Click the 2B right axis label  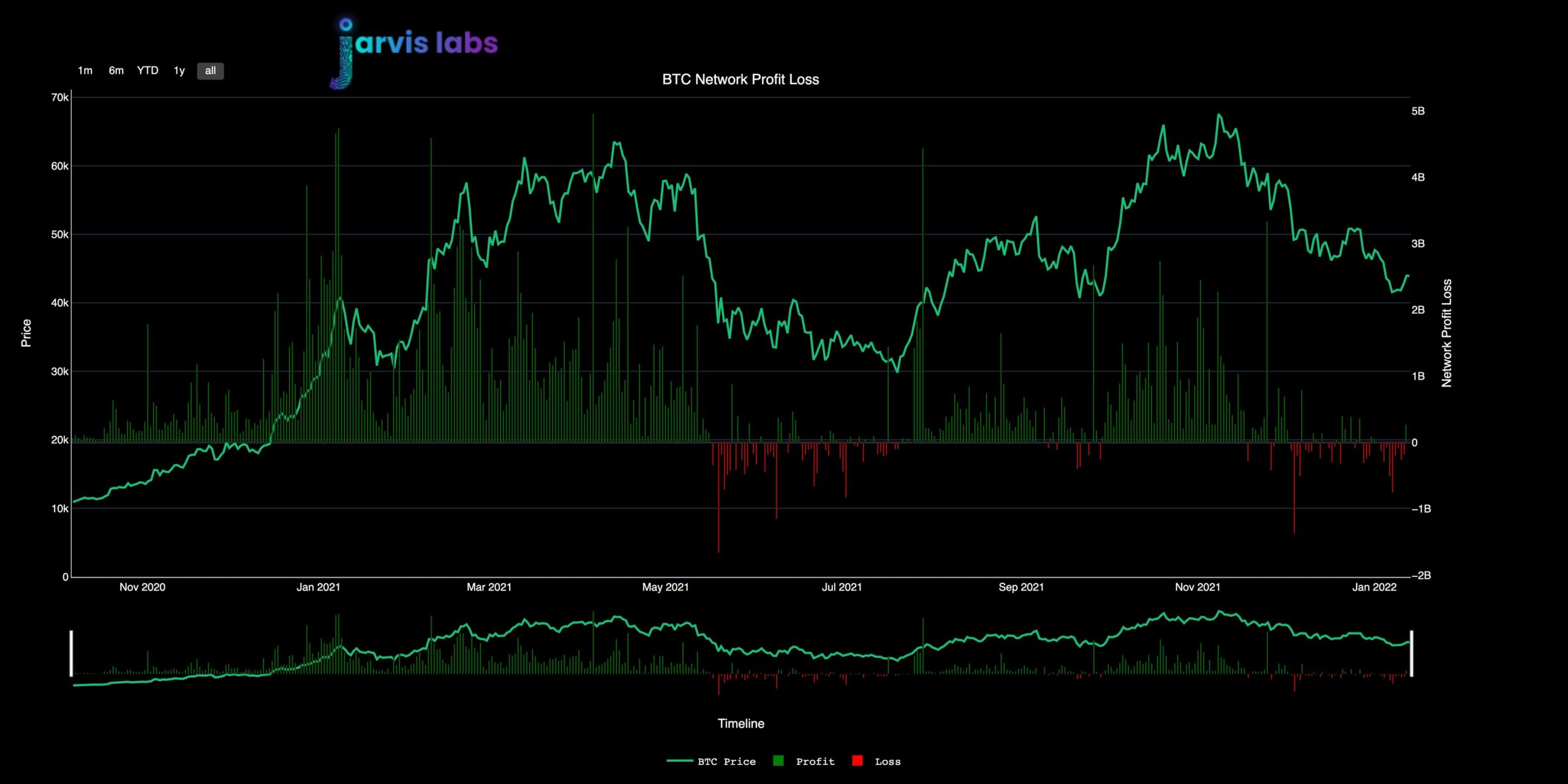1418,310
